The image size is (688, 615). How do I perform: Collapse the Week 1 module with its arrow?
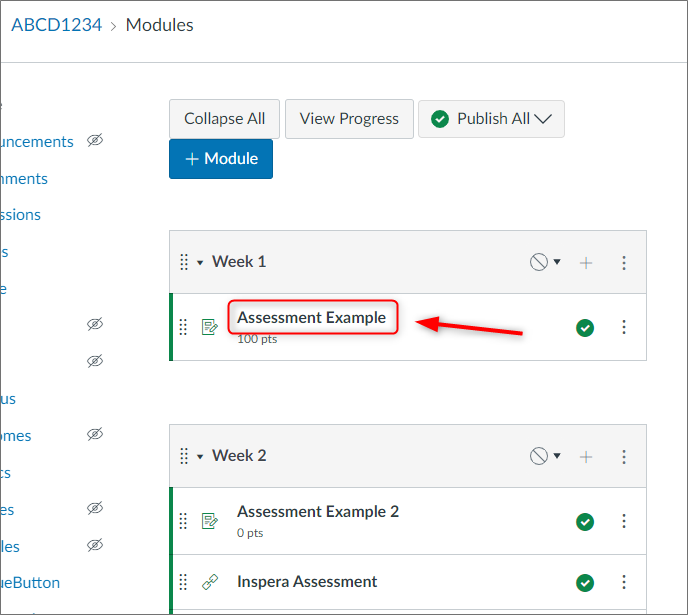pyautogui.click(x=200, y=263)
